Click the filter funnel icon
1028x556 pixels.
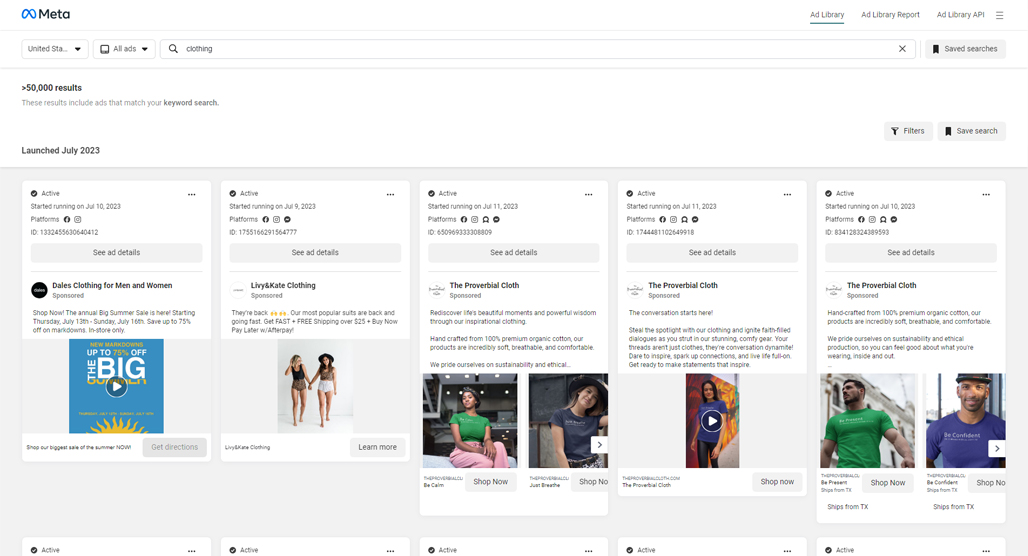point(895,131)
